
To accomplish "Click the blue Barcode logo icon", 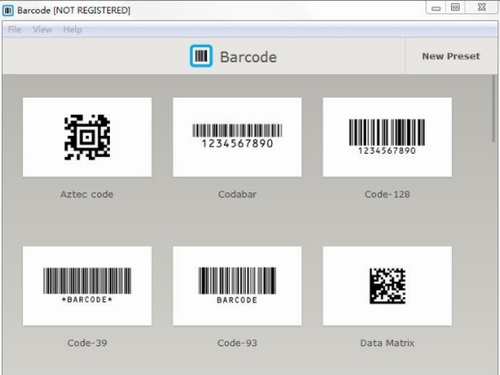I will pyautogui.click(x=201, y=56).
